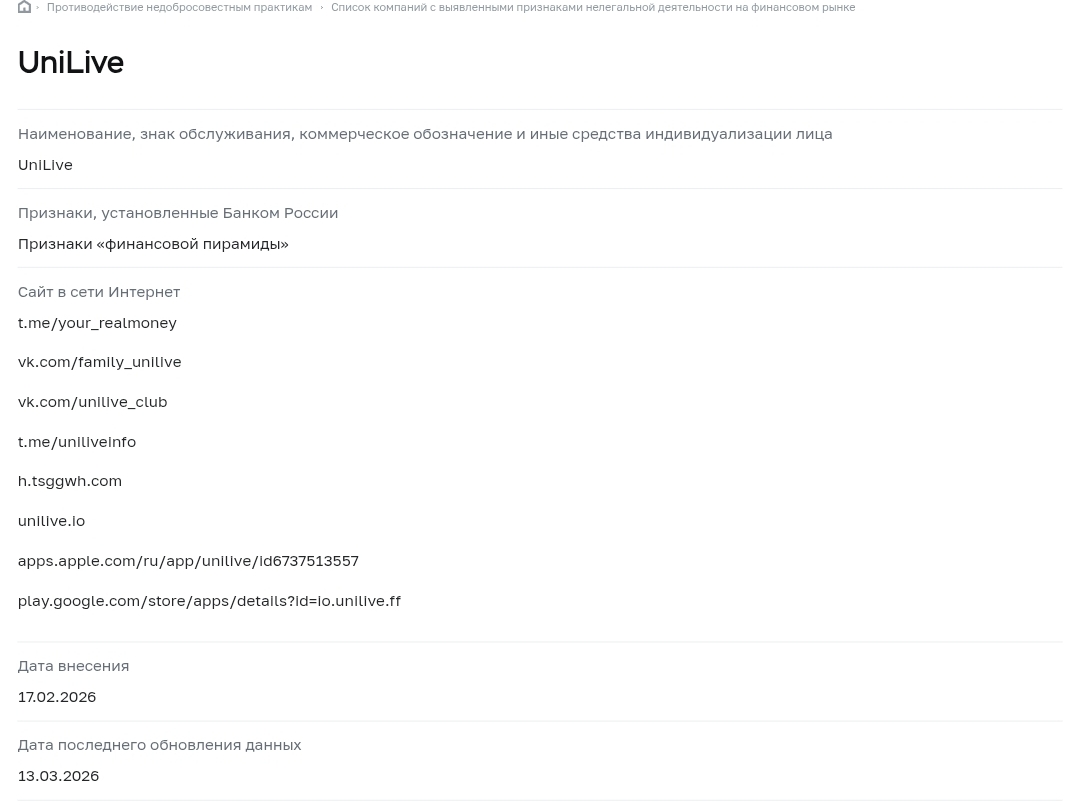Select the vk.com/family_unilive site entry
Viewport: 1080px width, 806px height.
pos(100,362)
